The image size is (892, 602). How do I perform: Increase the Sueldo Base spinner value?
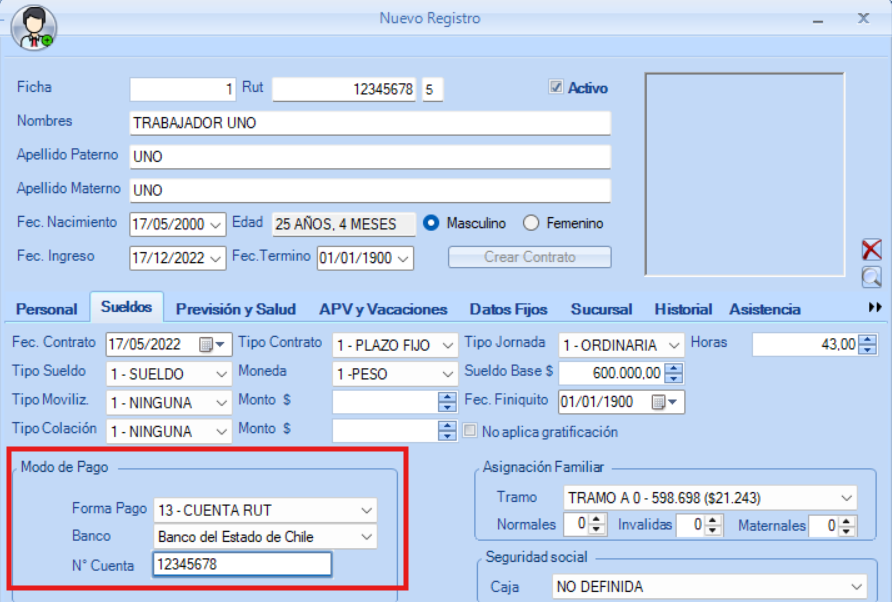[x=674, y=368]
